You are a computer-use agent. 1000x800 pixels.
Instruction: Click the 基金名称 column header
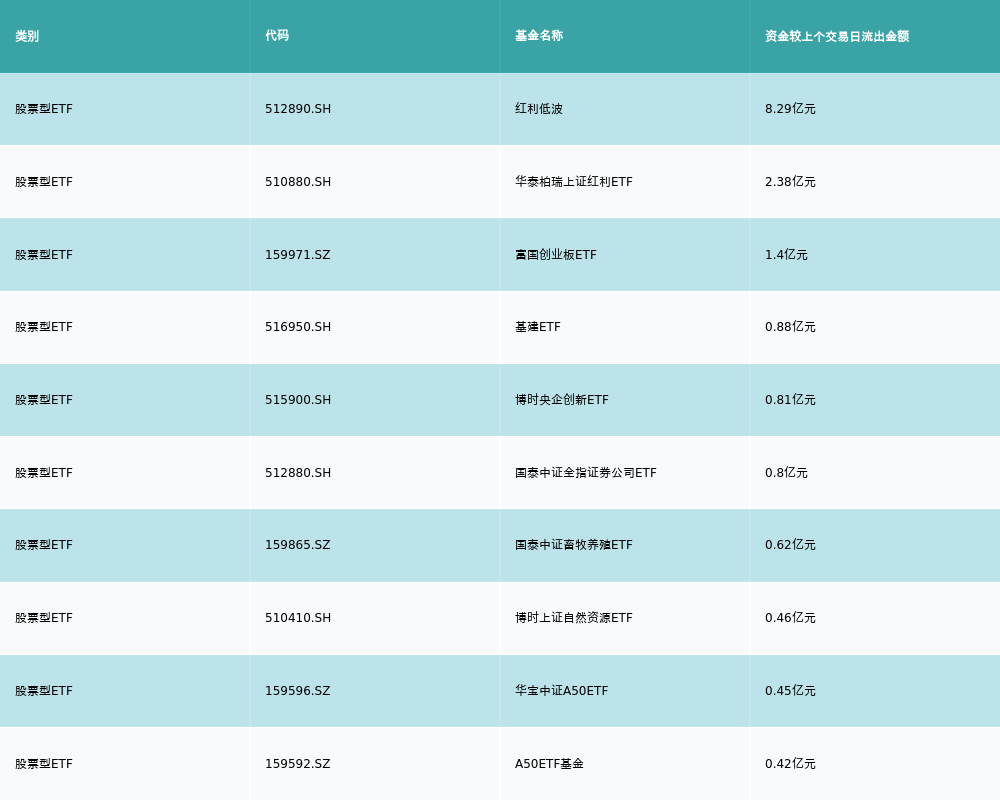point(539,36)
